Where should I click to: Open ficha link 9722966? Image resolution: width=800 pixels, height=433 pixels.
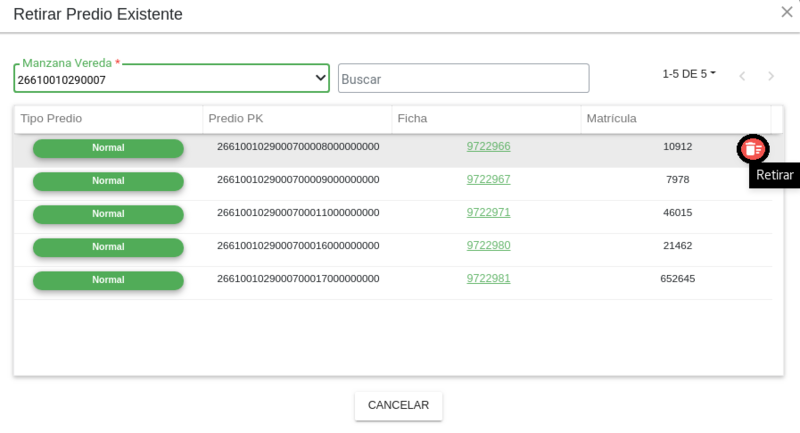pos(488,147)
